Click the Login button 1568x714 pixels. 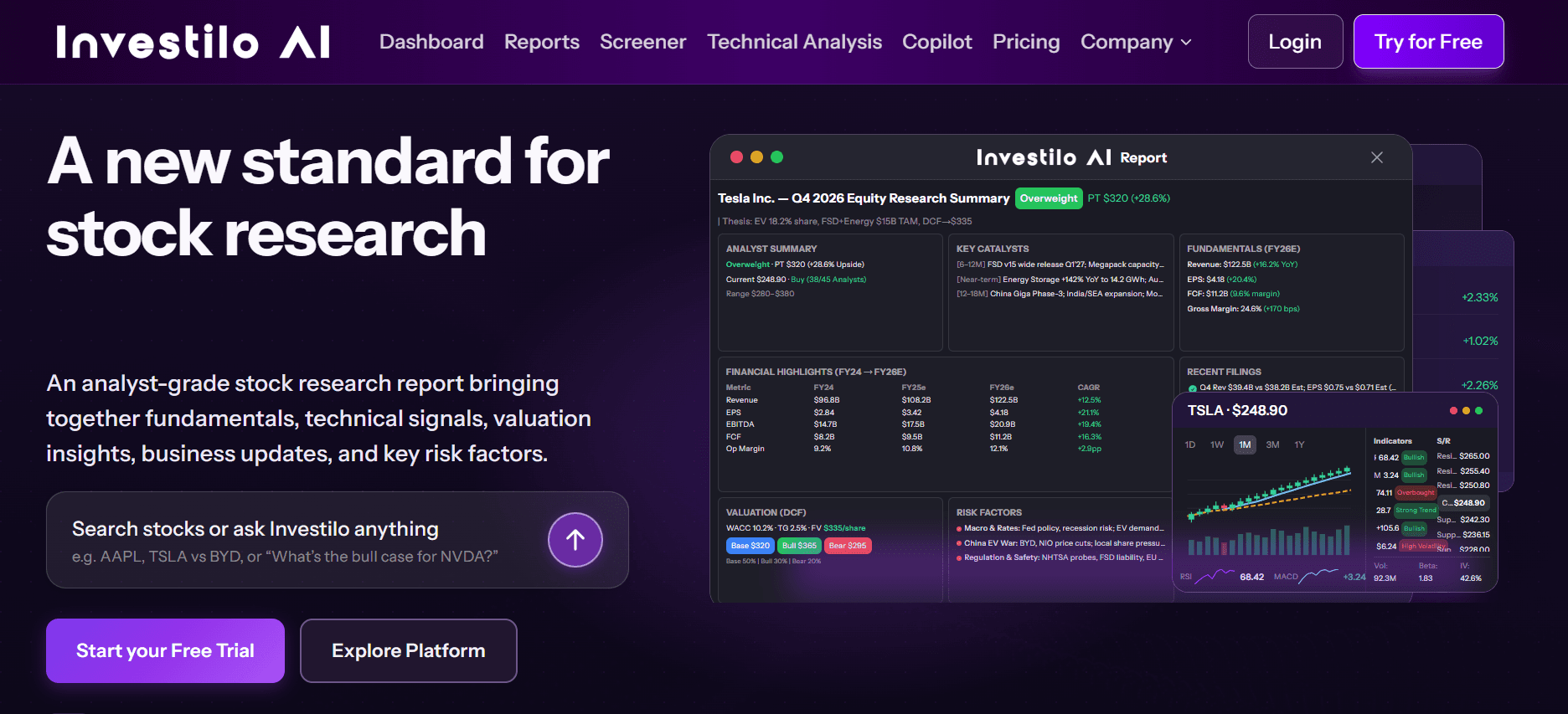[1295, 42]
